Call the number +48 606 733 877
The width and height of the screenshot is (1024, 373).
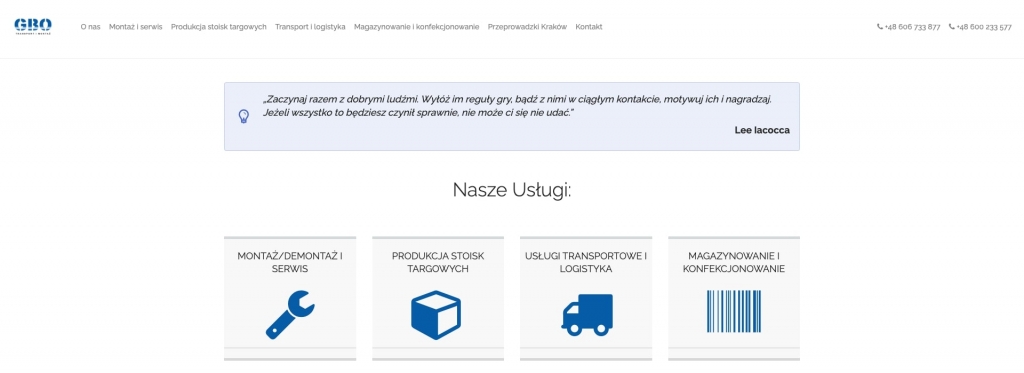tap(912, 27)
